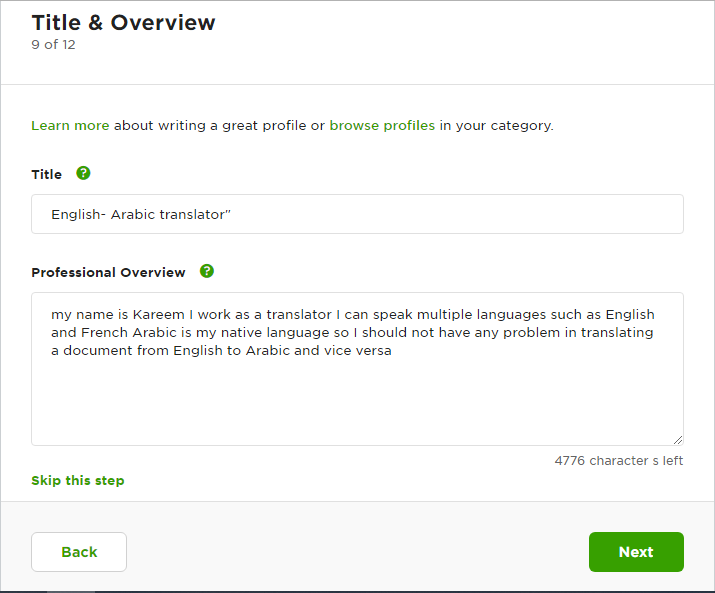Click the Professional Overview label text
Image resolution: width=715 pixels, height=593 pixels.
point(109,272)
